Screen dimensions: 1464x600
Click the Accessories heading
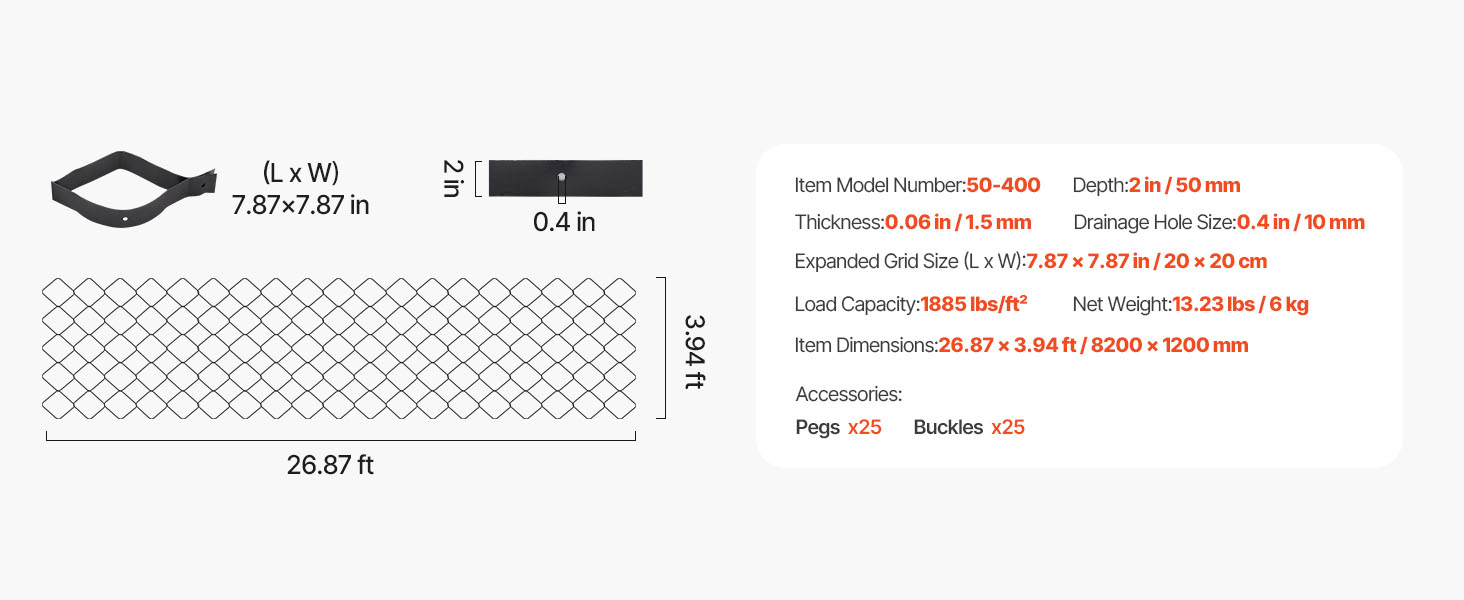coord(849,394)
